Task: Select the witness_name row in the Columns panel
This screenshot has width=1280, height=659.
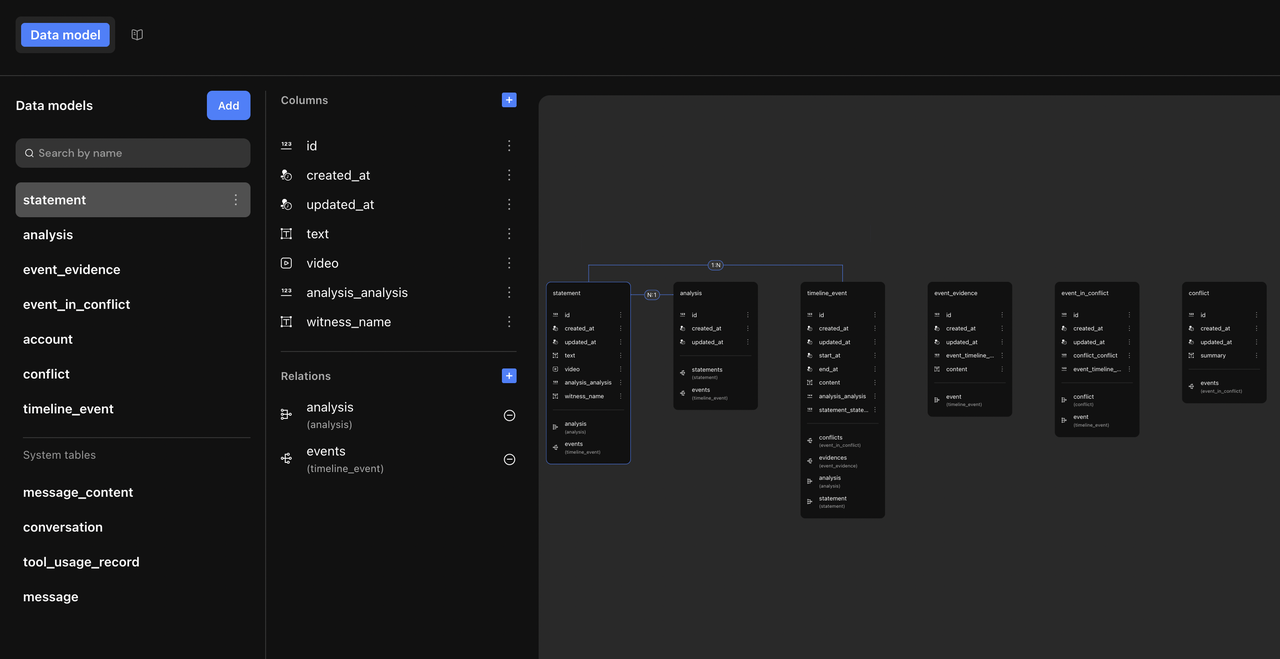Action: point(398,322)
